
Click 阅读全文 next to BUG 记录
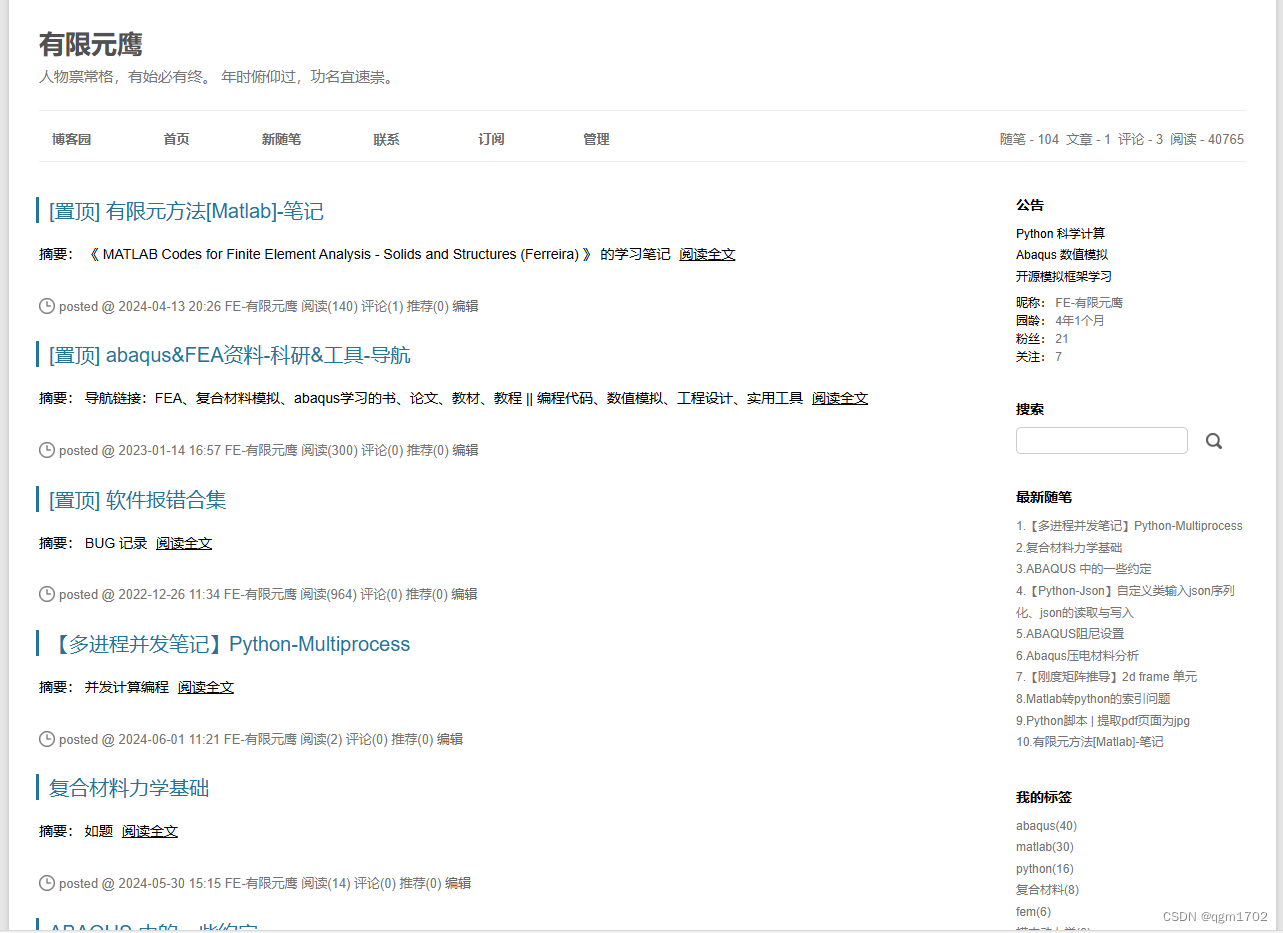pyautogui.click(x=184, y=543)
